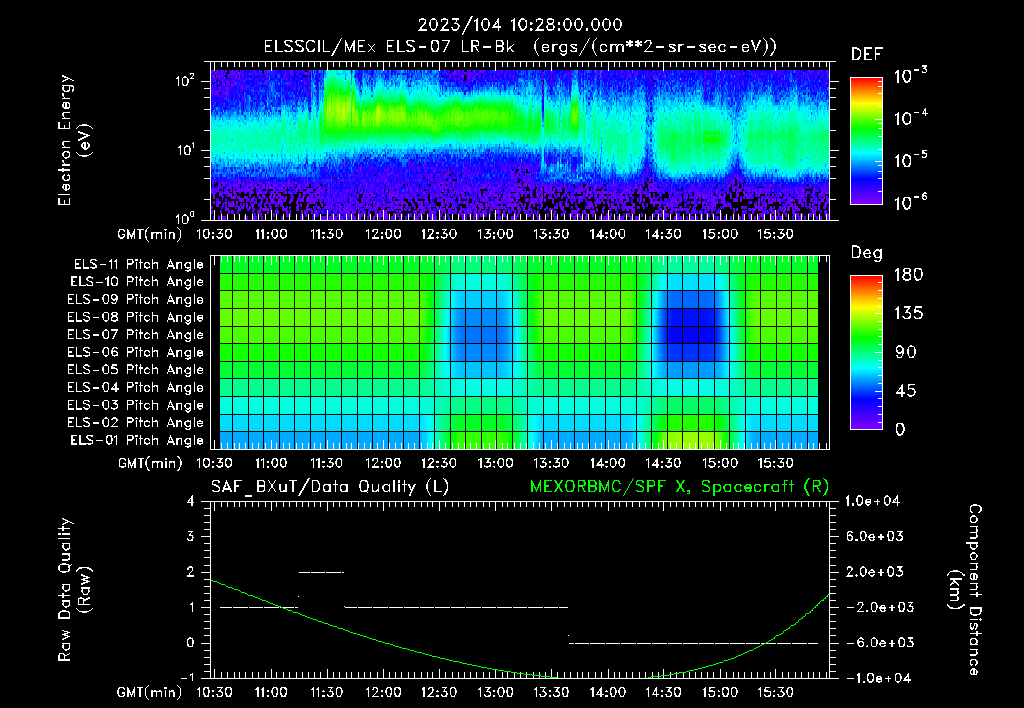Click the Deg pitch angle color bar
Screen dimensions: 1024x708
pyautogui.click(x=866, y=352)
